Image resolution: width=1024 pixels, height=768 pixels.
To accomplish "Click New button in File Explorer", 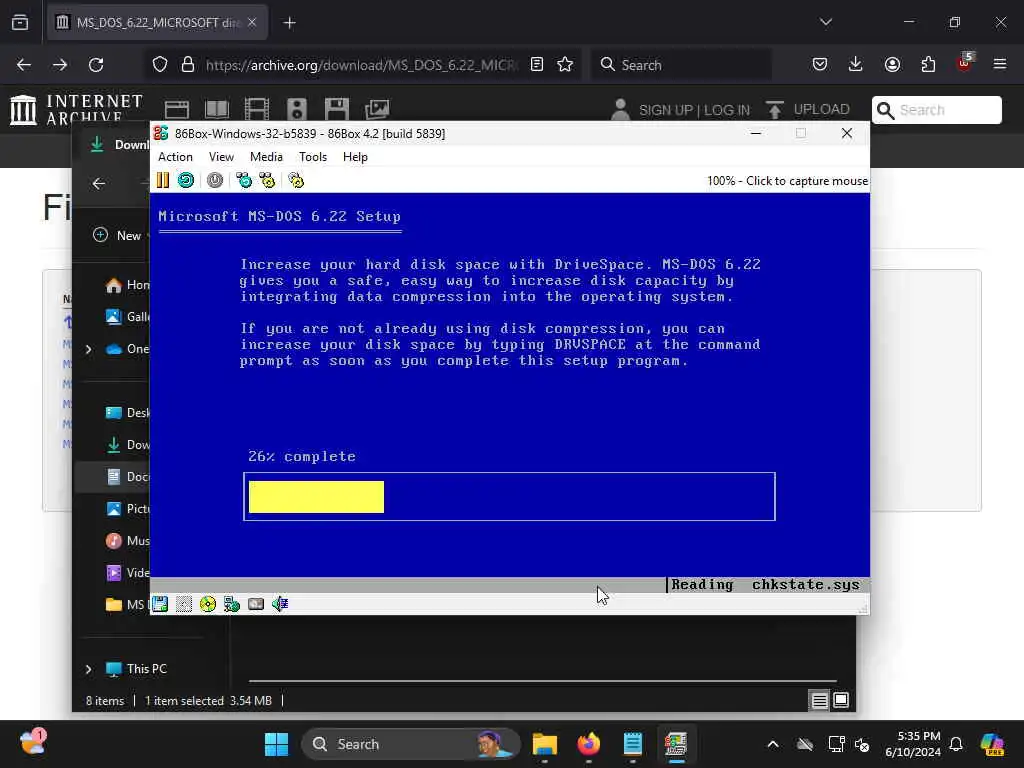I will point(118,235).
